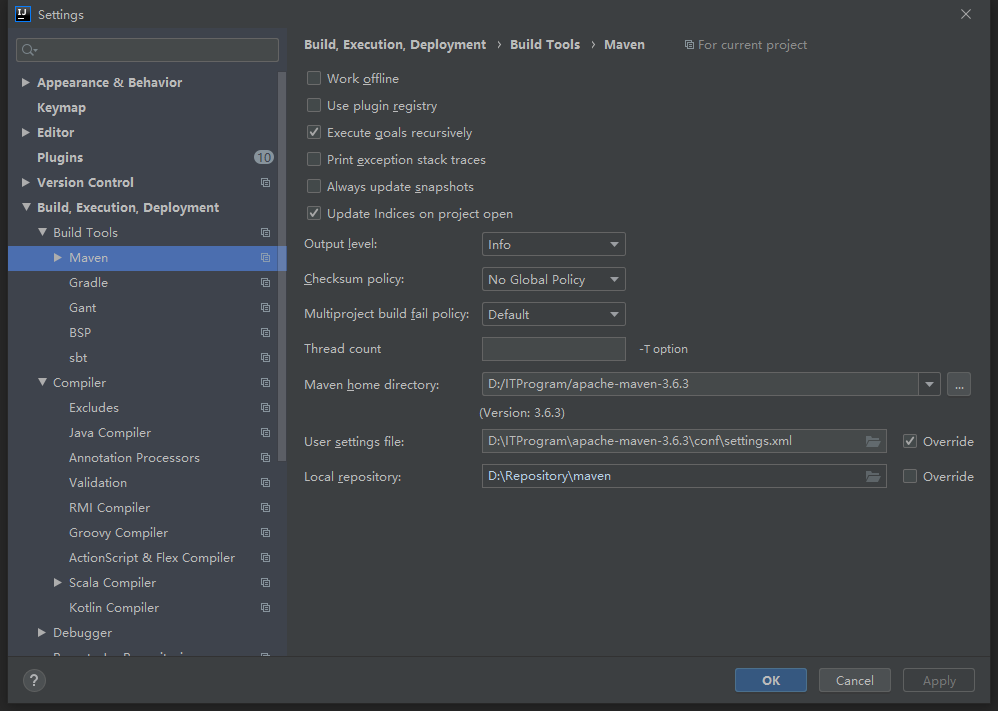998x711 pixels.
Task: Go to Build, Execution, Deployment breadcrumb
Action: coord(395,45)
